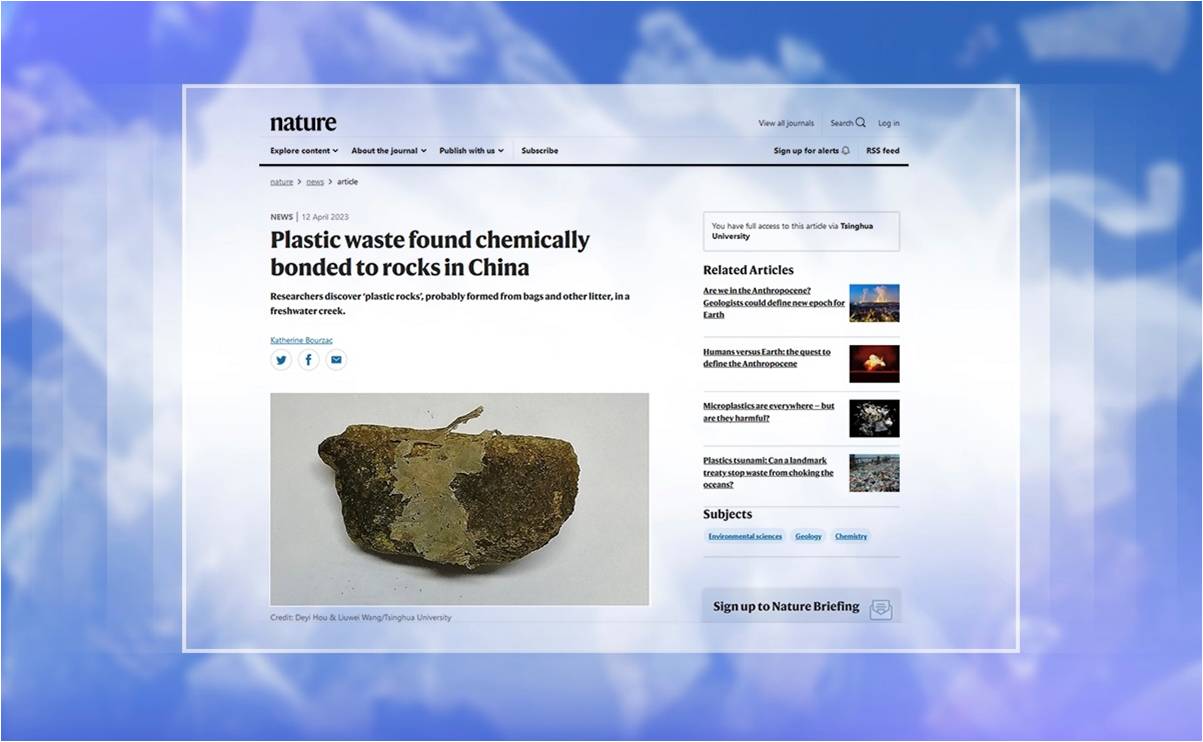Expand the Explore content menu

304,151
